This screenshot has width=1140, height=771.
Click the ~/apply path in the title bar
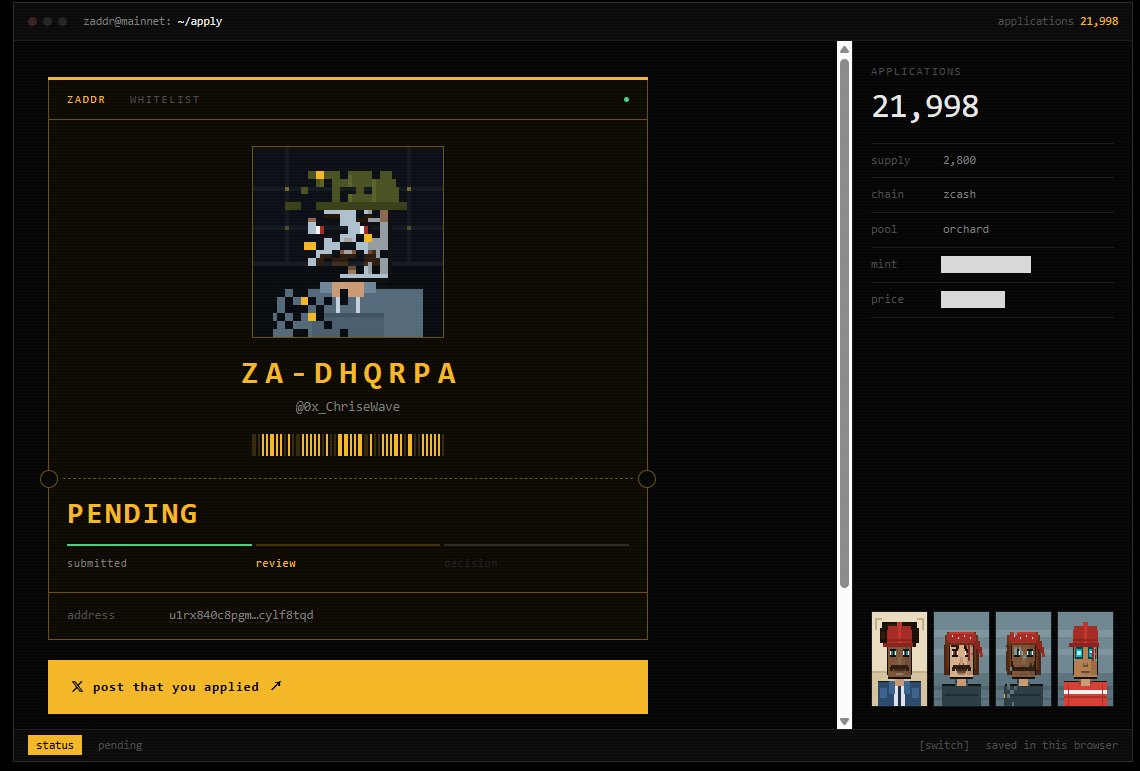click(x=199, y=21)
